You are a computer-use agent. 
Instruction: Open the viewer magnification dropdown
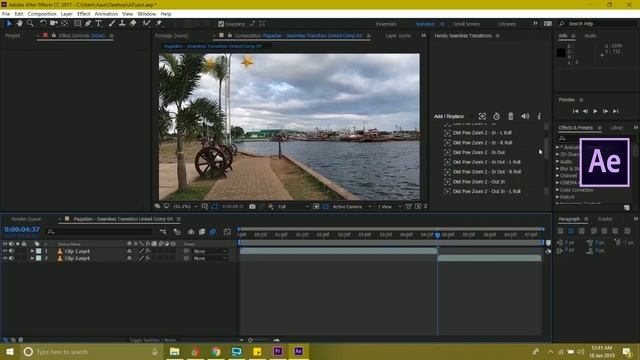186,207
